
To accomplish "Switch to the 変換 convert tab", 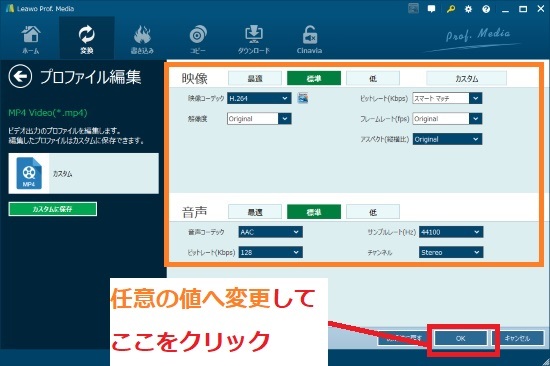I will tap(87, 38).
